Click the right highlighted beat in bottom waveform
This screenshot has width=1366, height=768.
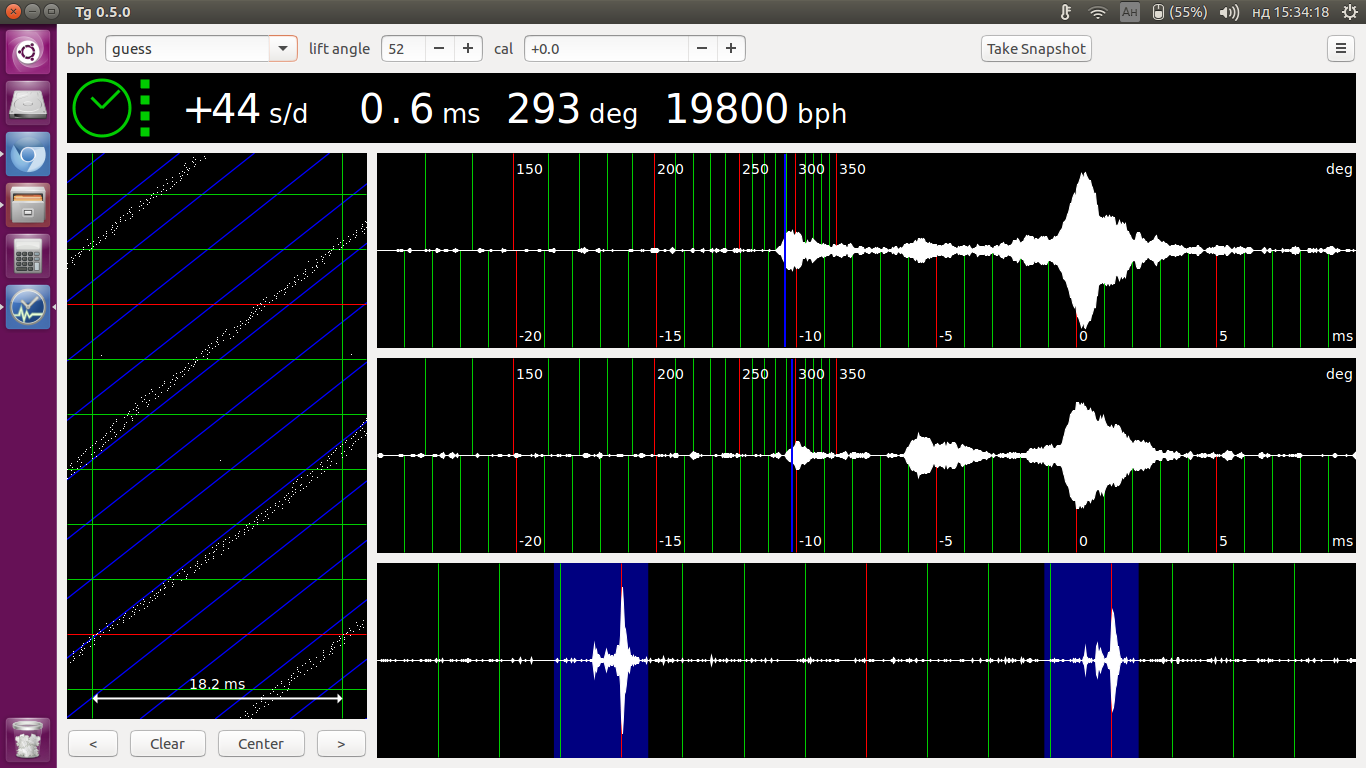[1091, 660]
